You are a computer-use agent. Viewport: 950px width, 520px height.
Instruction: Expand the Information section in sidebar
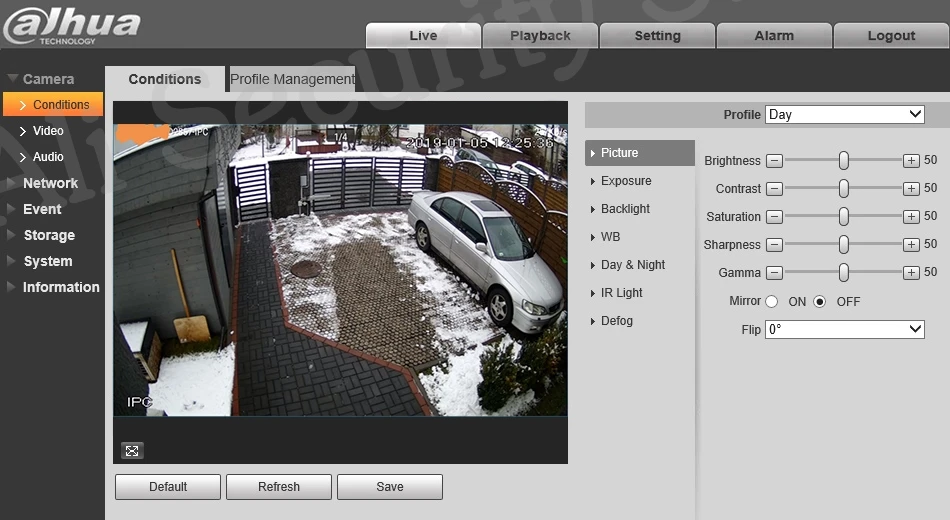(x=53, y=287)
